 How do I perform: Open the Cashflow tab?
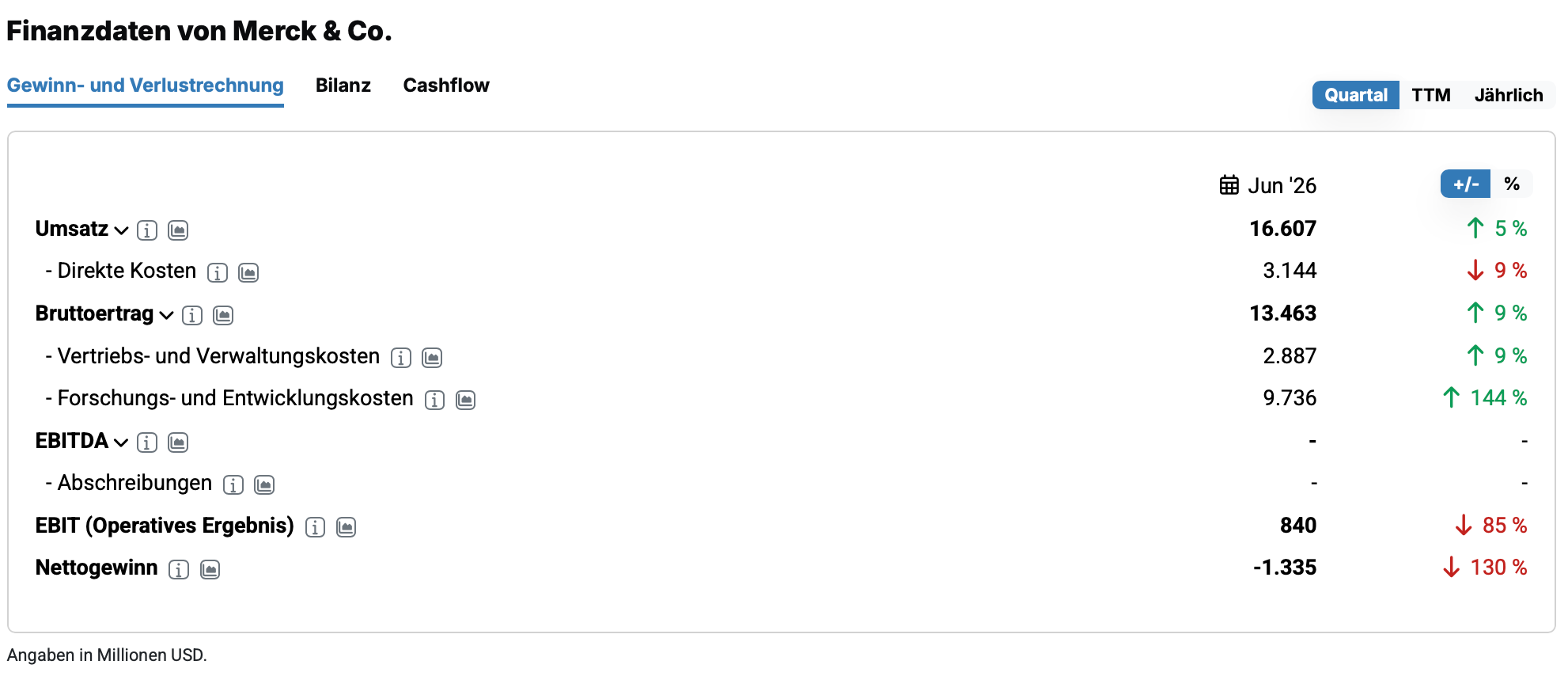tap(446, 85)
